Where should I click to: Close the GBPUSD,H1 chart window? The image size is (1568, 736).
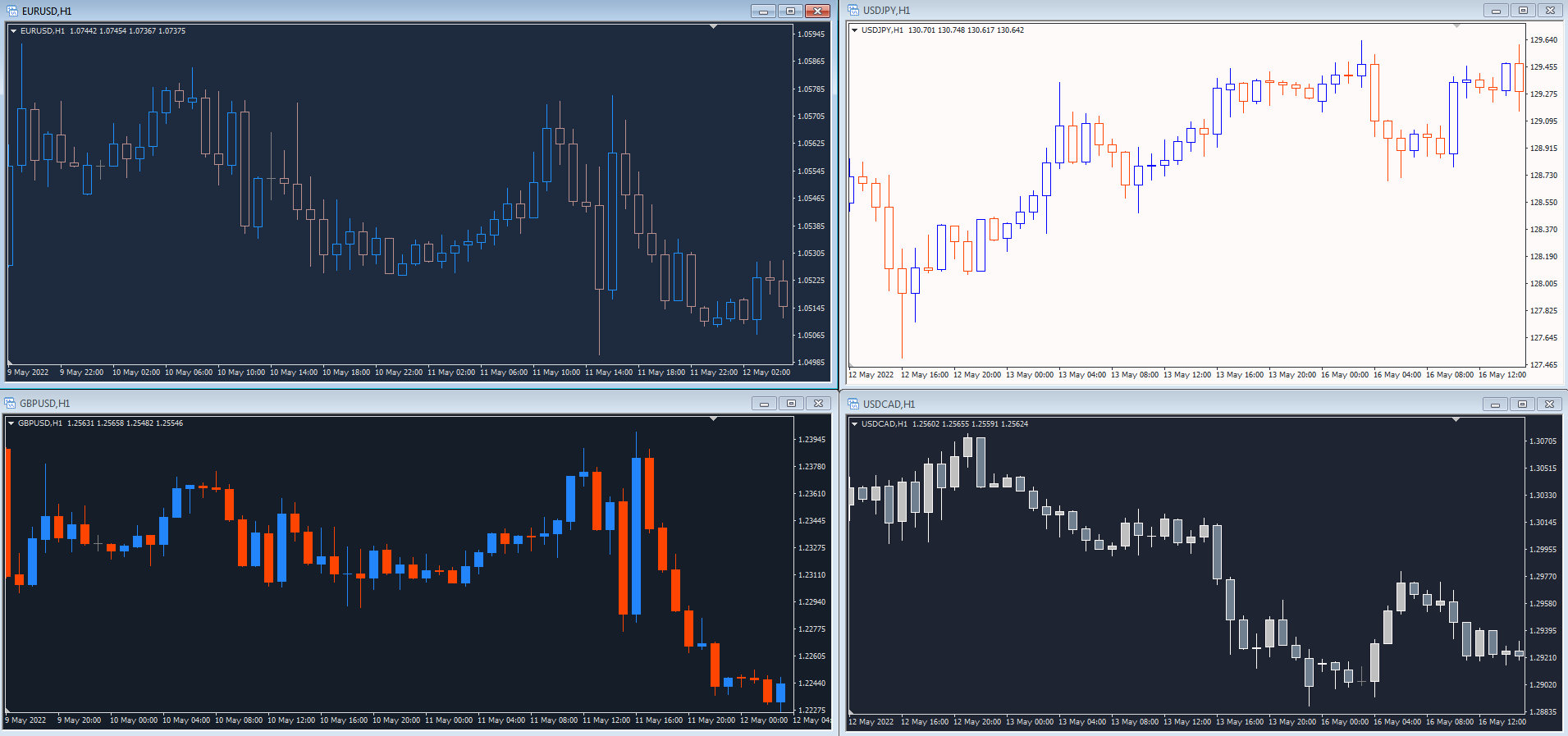pyautogui.click(x=818, y=403)
